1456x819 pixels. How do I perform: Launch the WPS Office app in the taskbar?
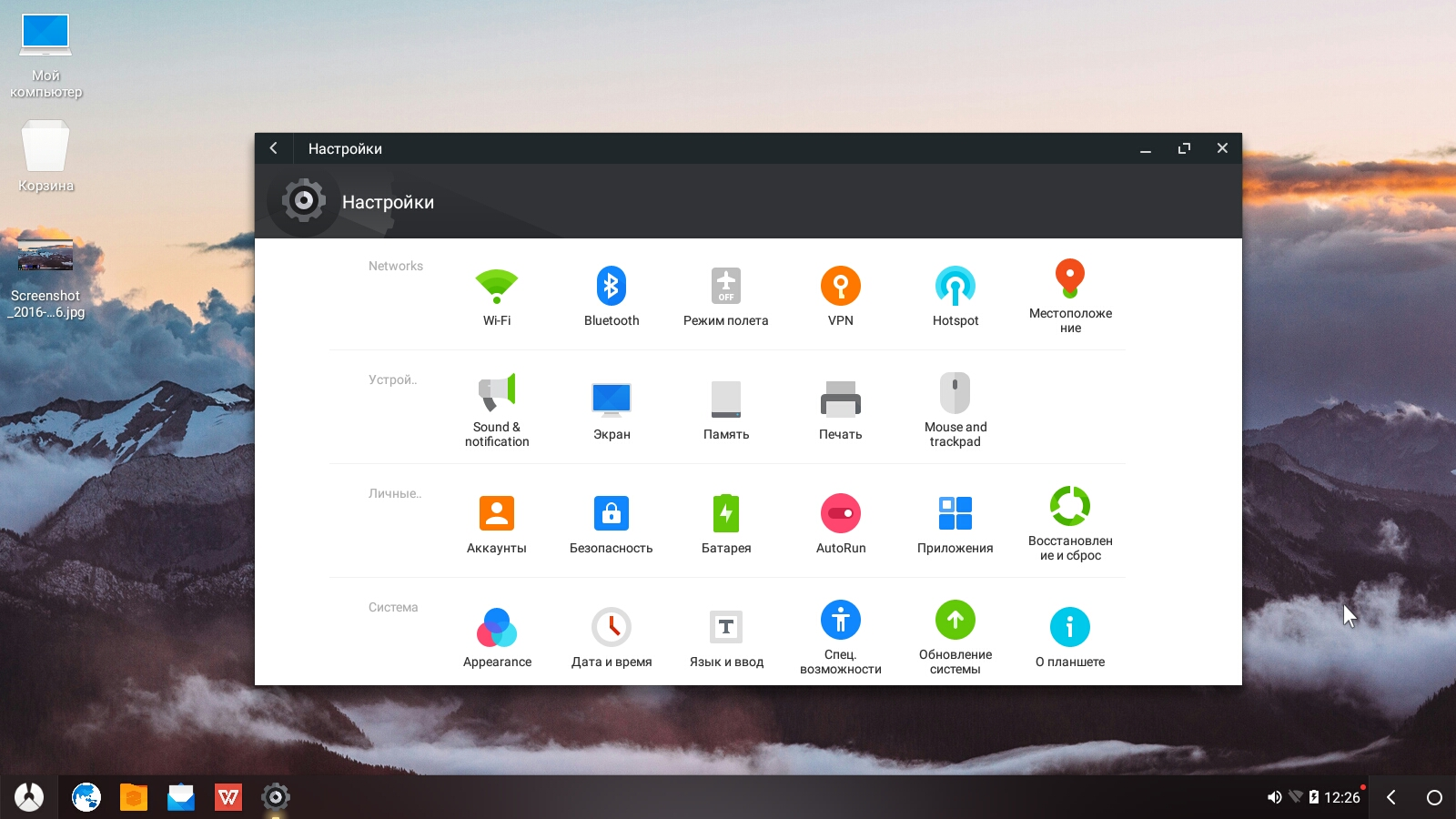(x=228, y=797)
